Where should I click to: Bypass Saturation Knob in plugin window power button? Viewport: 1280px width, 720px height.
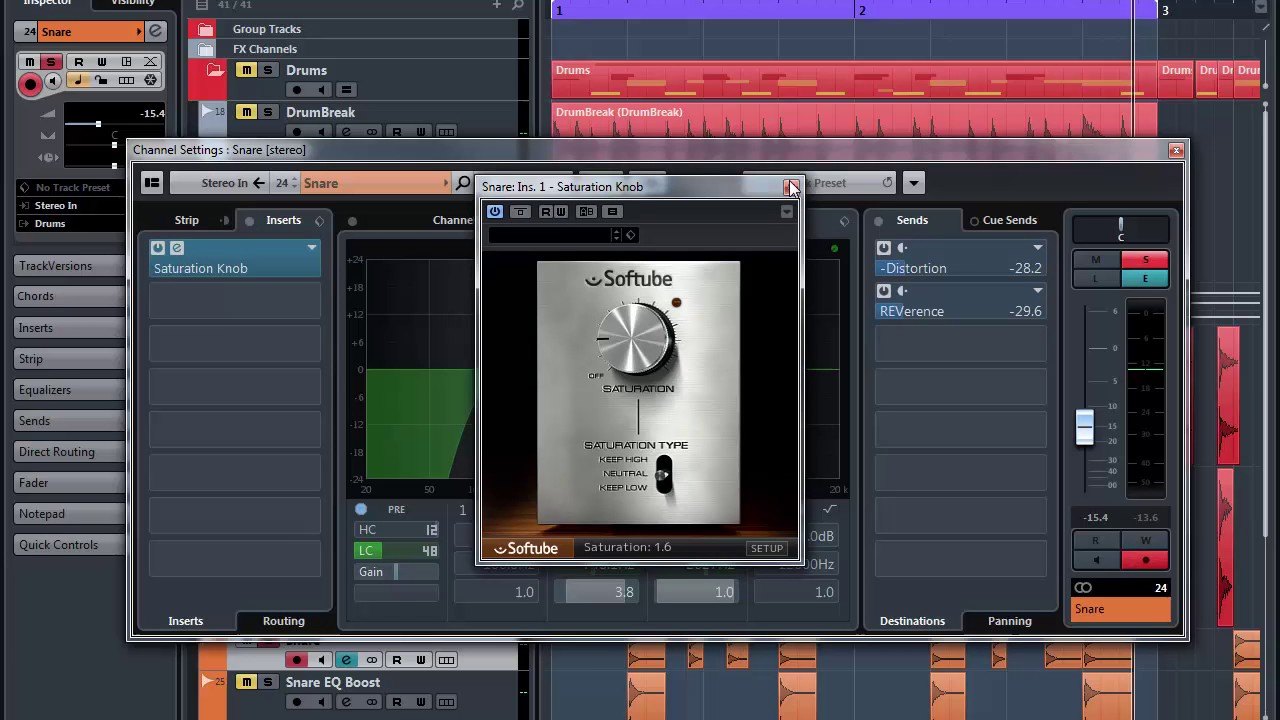pyautogui.click(x=495, y=212)
